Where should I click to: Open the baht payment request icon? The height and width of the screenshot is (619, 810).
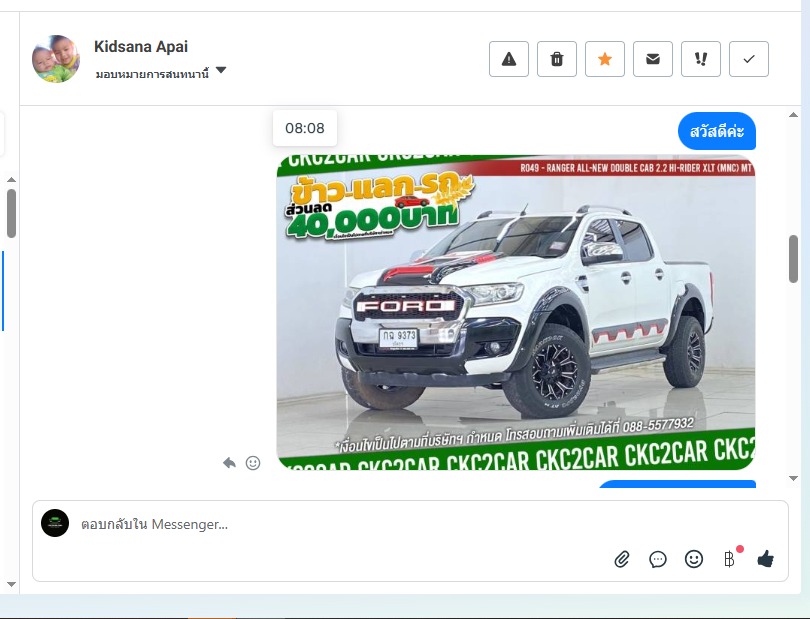tap(729, 559)
